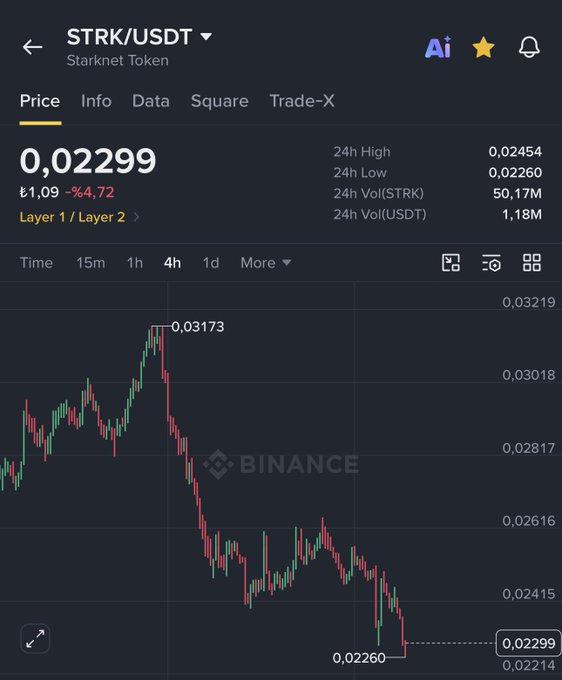
Task: Expand the More intervals dropdown
Action: pyautogui.click(x=266, y=263)
